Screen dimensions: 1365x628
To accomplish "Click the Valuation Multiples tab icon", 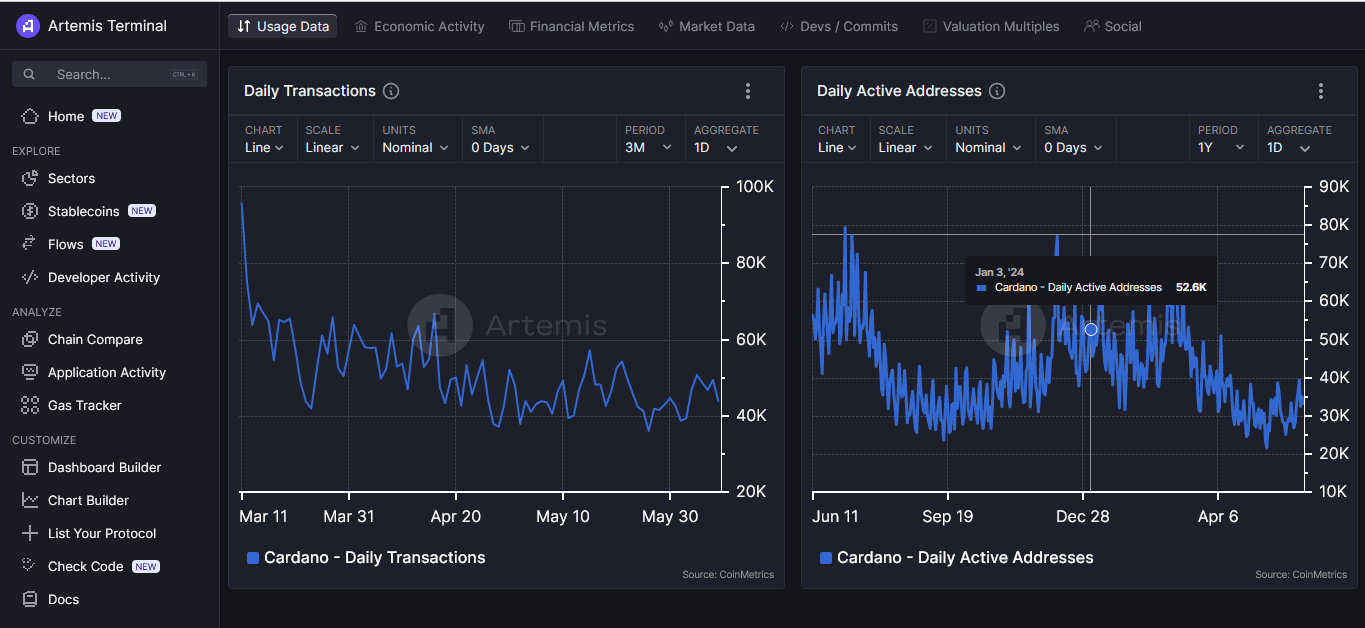I will pos(930,26).
